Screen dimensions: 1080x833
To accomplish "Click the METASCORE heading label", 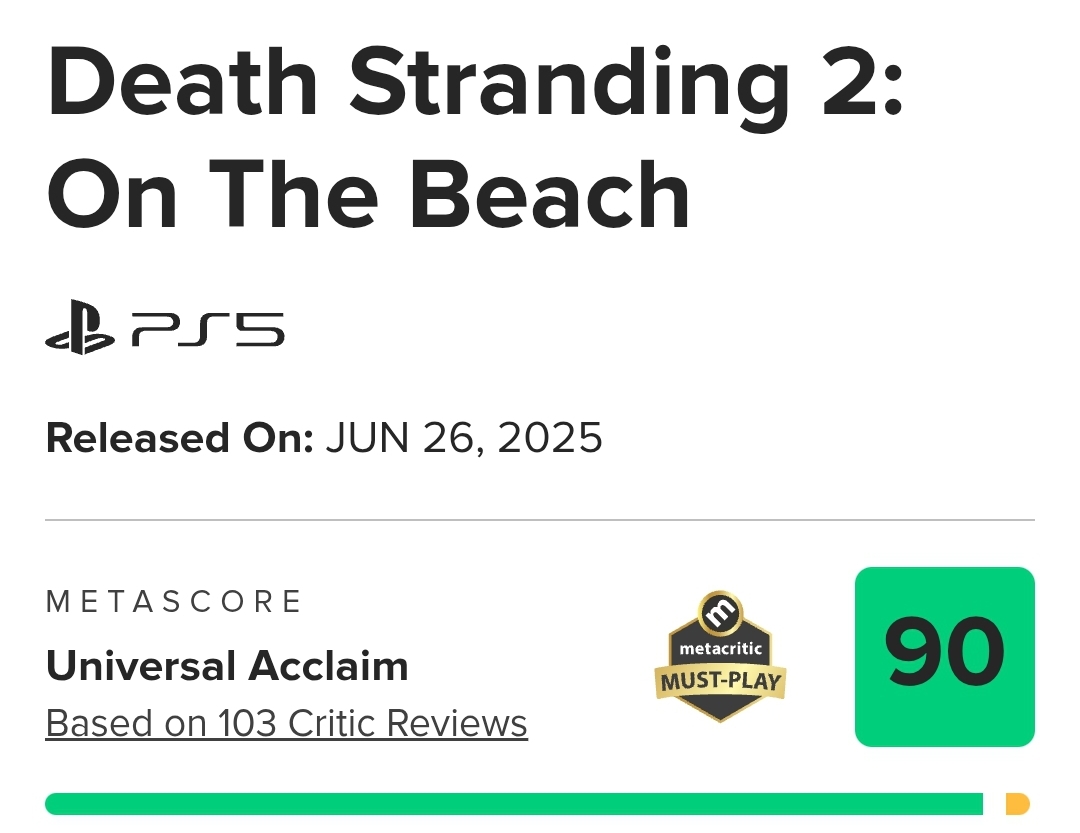I will (174, 601).
